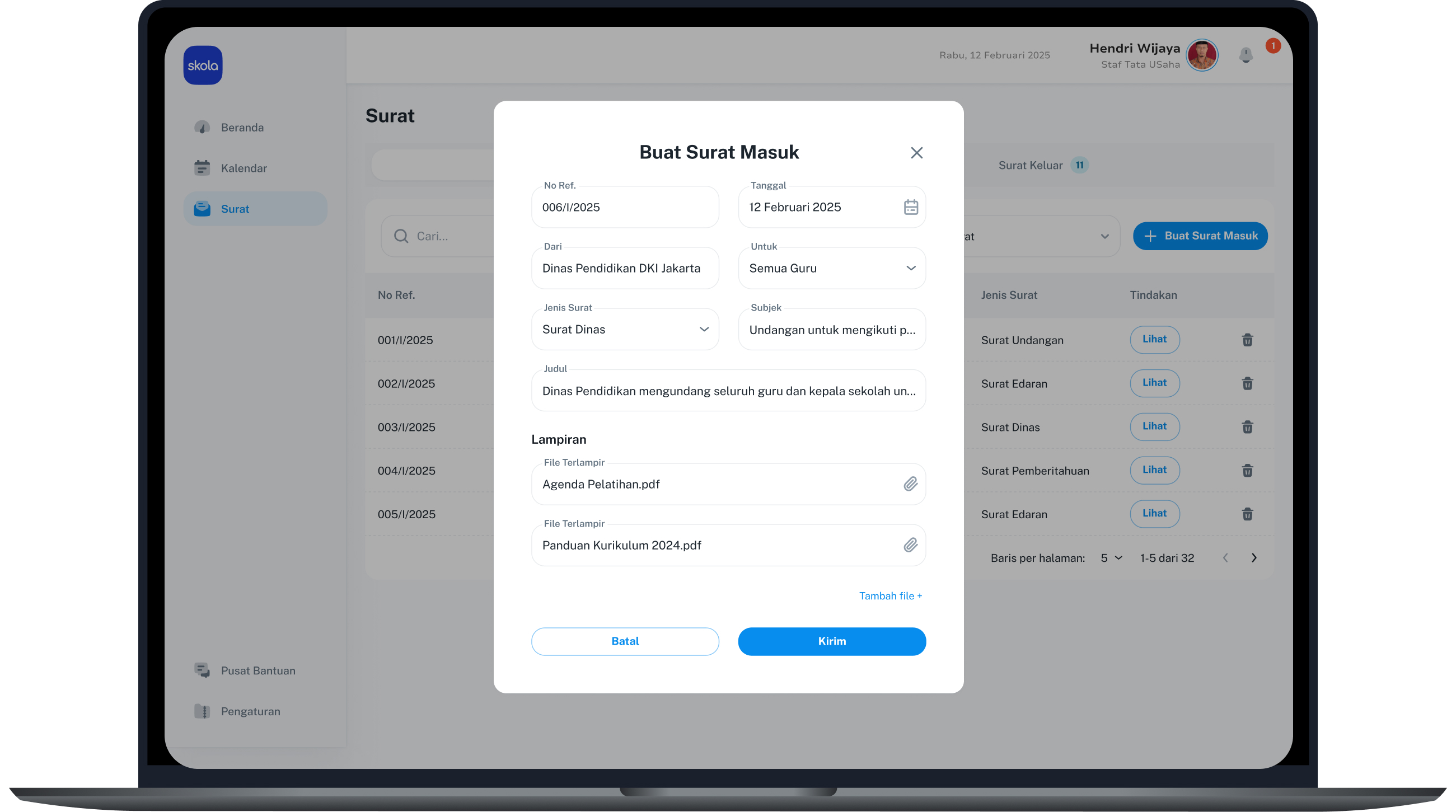Image resolution: width=1456 pixels, height=812 pixels.
Task: Click paperclip icon for Panduan Kurikulum 2024.pdf
Action: tap(910, 545)
